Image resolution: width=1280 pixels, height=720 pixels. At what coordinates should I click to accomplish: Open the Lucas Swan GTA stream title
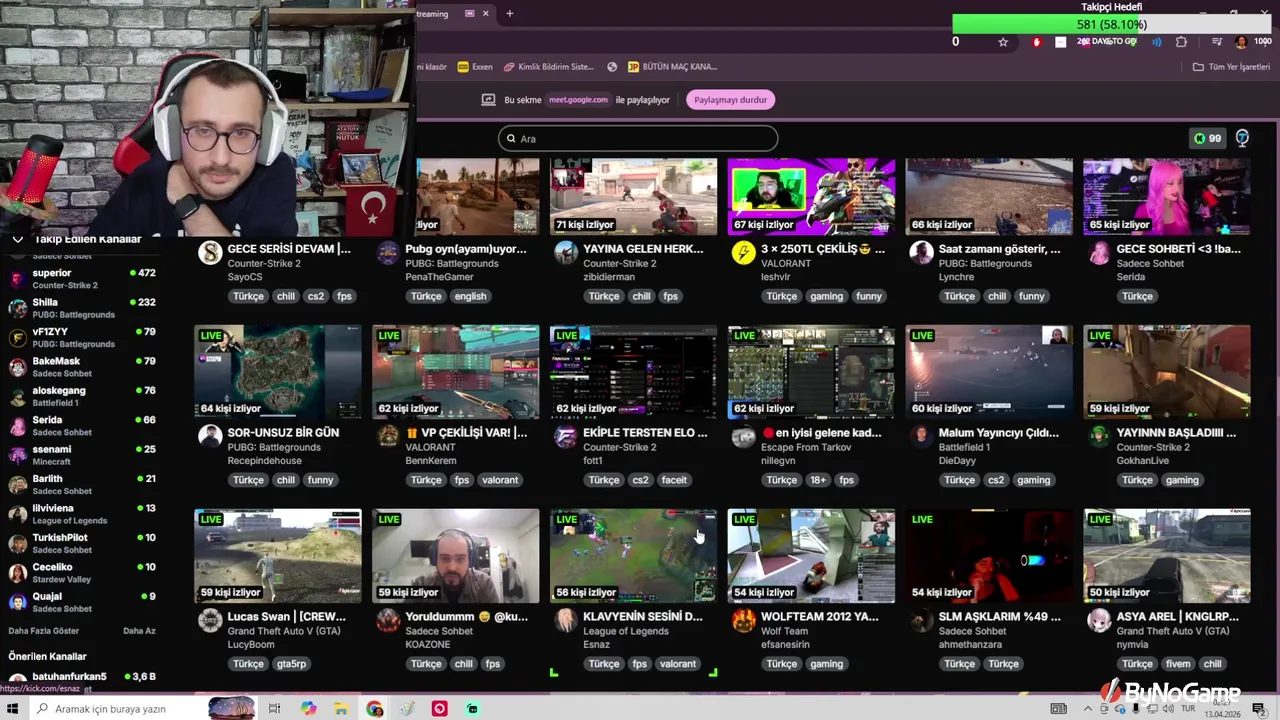point(287,617)
